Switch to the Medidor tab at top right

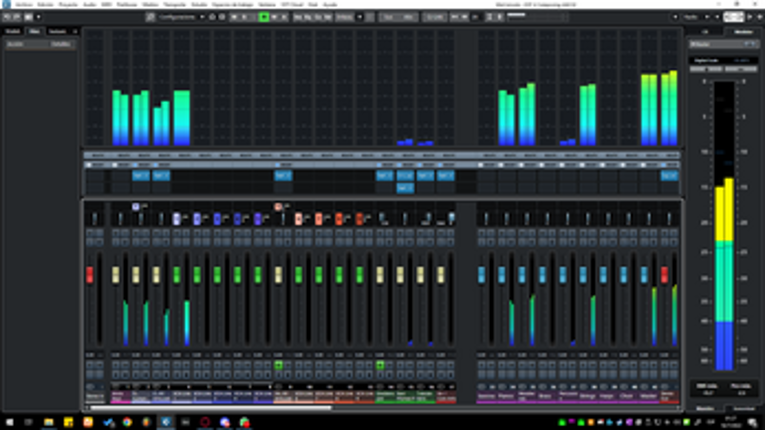pyautogui.click(x=744, y=32)
